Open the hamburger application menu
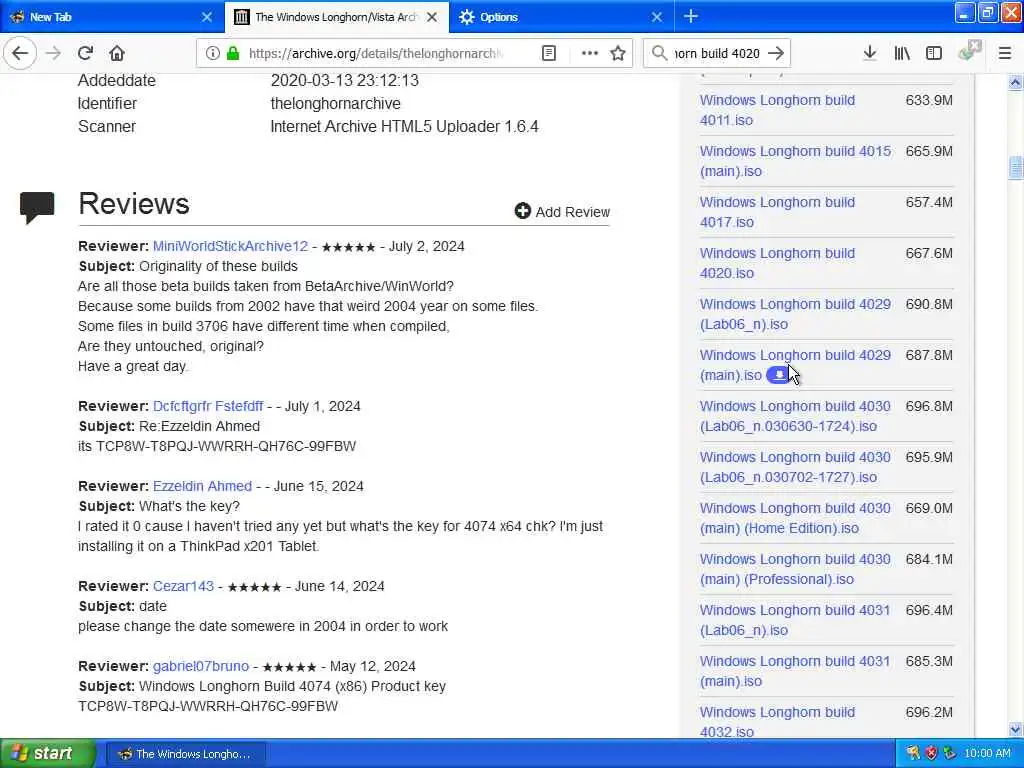Image resolution: width=1024 pixels, height=768 pixels. [1005, 53]
